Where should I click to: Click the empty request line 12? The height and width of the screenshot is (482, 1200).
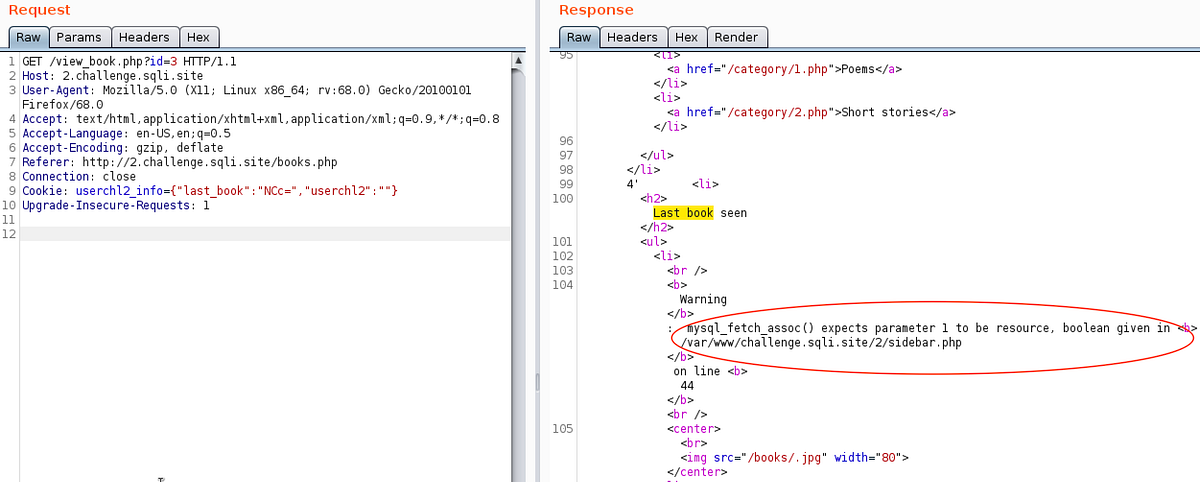tap(265, 233)
